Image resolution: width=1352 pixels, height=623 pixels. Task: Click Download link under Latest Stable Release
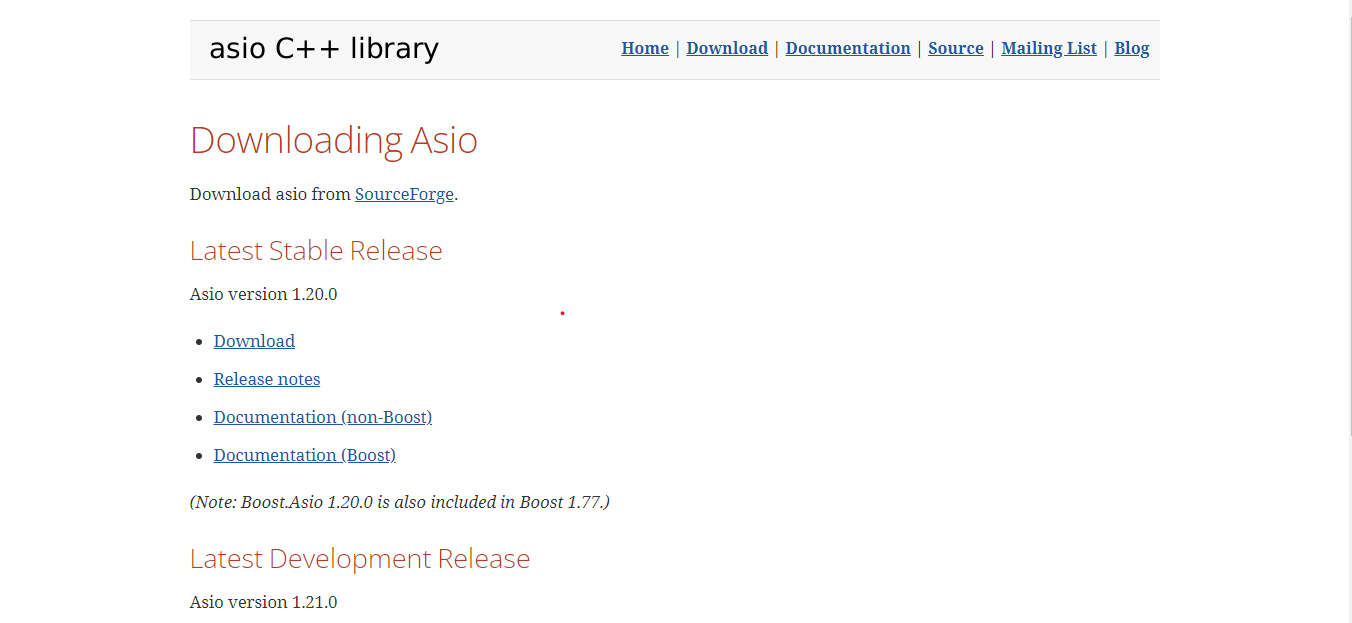(254, 341)
